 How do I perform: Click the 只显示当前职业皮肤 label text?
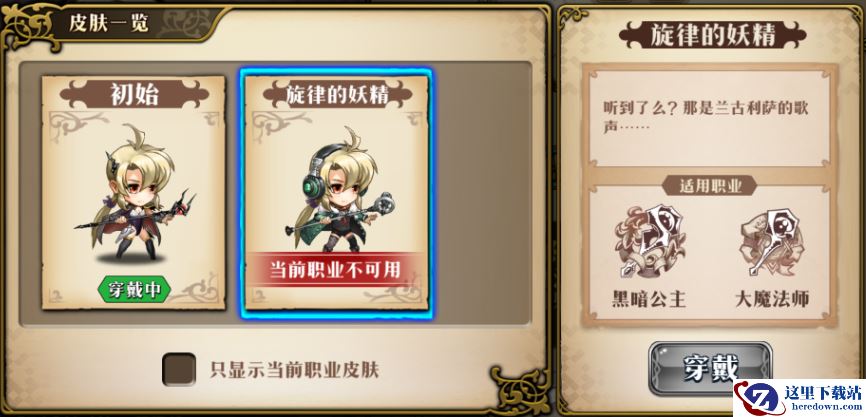[x=294, y=370]
